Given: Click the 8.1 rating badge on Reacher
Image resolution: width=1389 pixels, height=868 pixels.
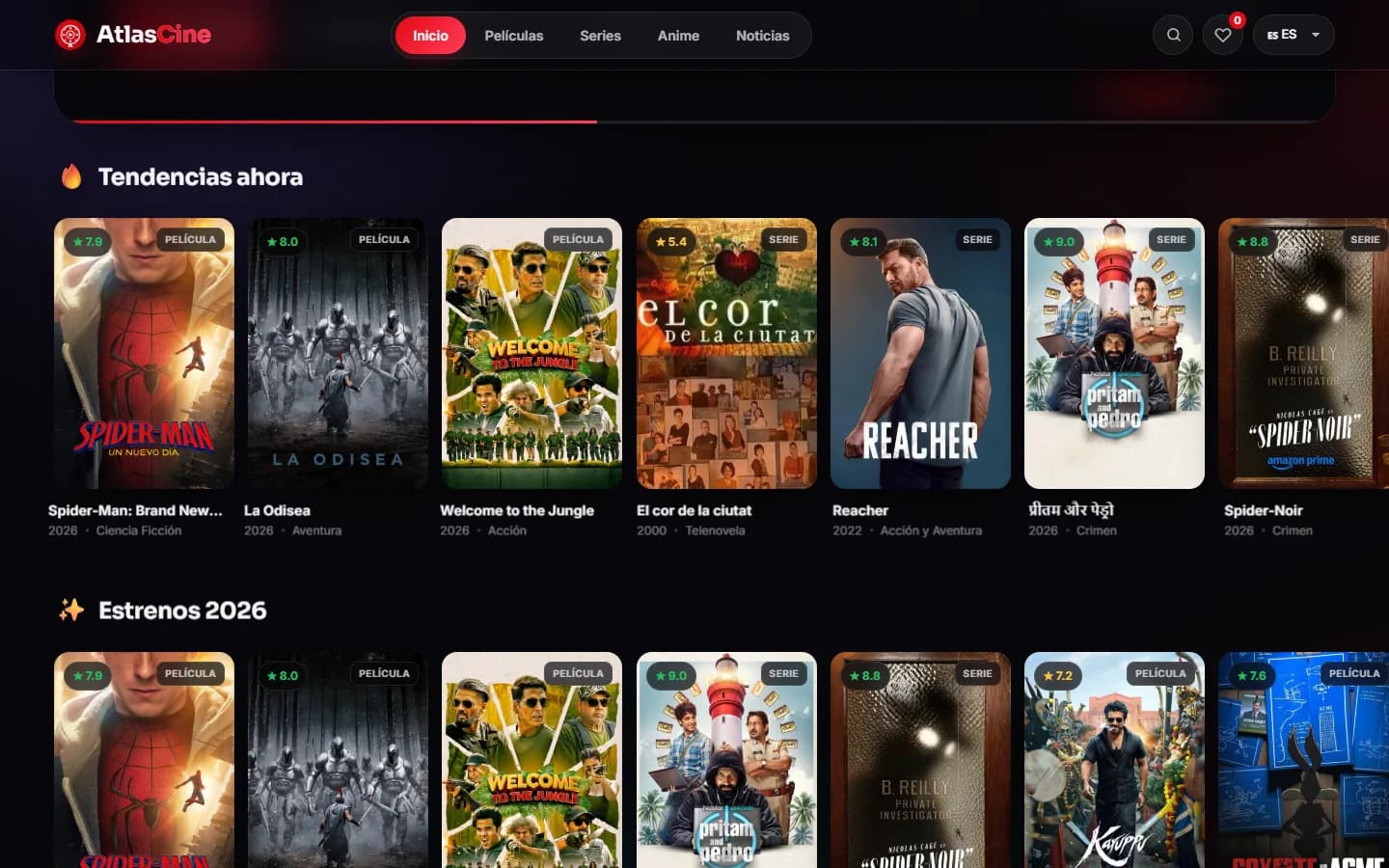Looking at the screenshot, I should pos(863,241).
